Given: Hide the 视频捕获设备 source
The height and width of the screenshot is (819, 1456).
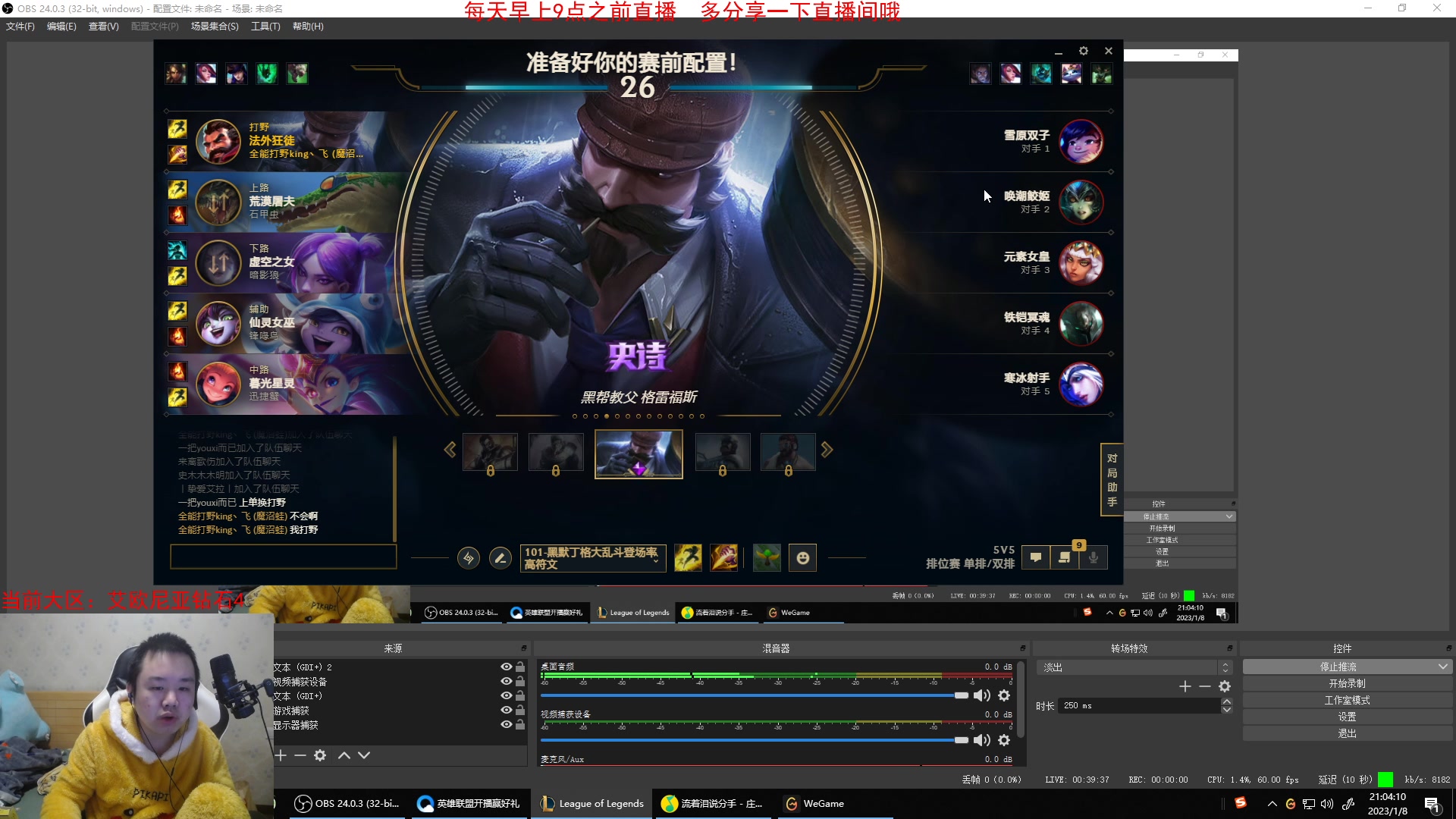Looking at the screenshot, I should tap(506, 681).
